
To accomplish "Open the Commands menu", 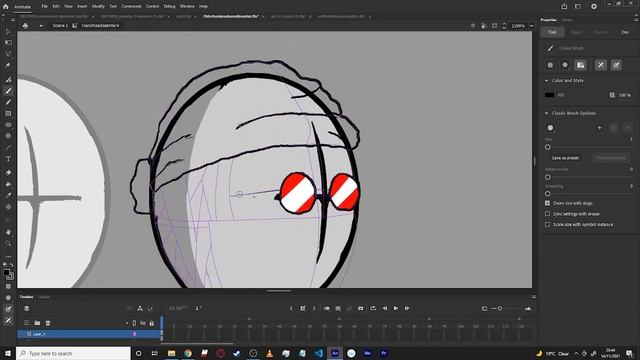I will tap(131, 7).
